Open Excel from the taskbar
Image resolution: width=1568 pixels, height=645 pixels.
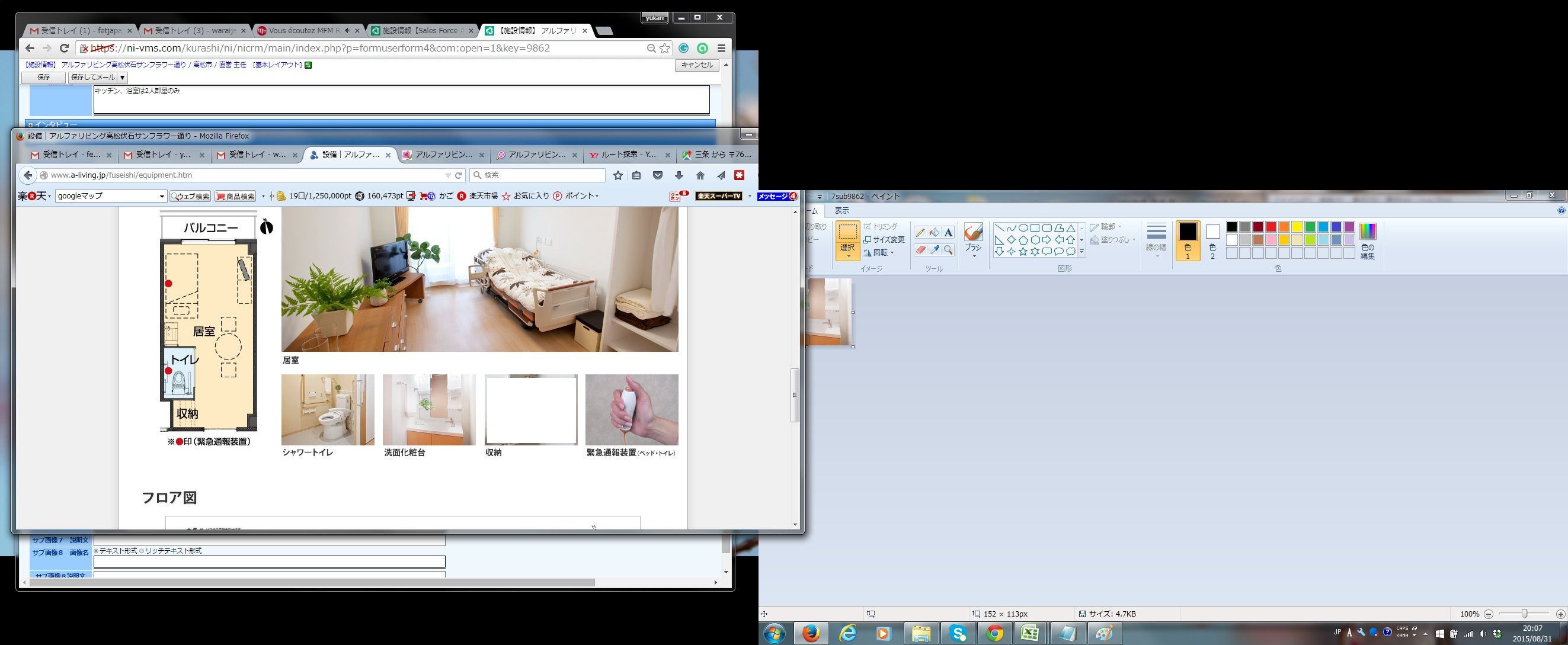coord(1030,633)
